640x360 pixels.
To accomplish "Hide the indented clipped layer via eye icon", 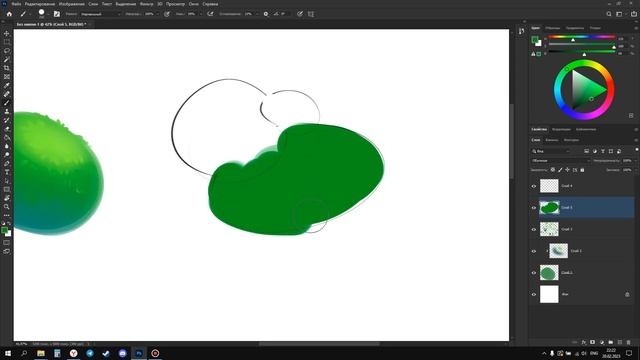I will (534, 251).
